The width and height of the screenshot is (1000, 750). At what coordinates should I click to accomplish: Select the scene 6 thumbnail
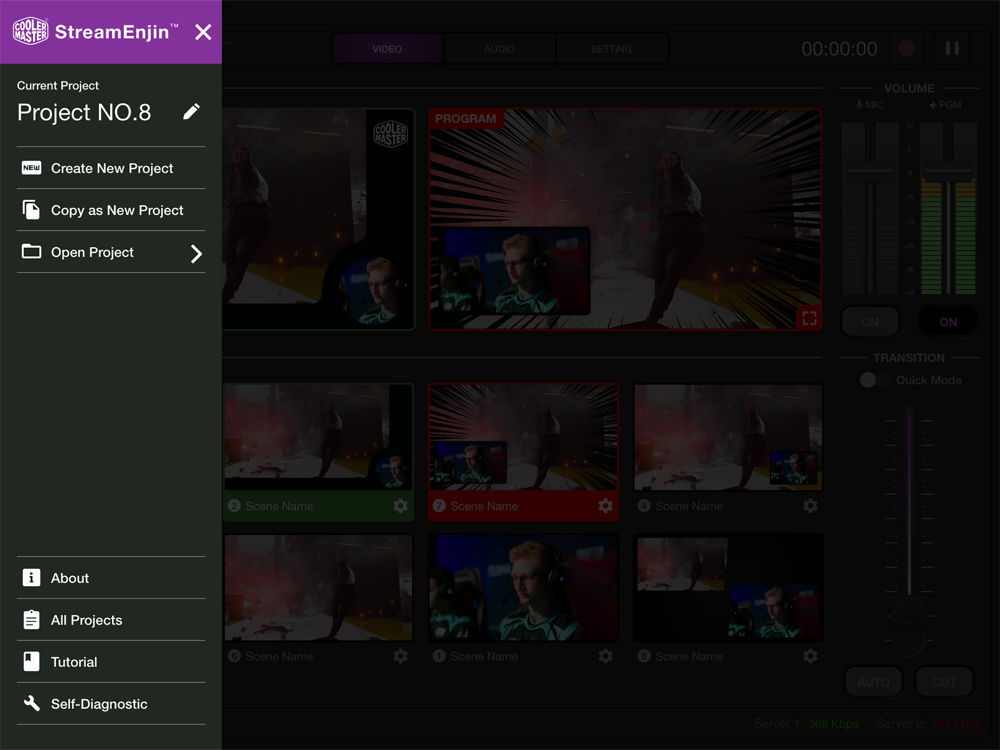[x=318, y=588]
